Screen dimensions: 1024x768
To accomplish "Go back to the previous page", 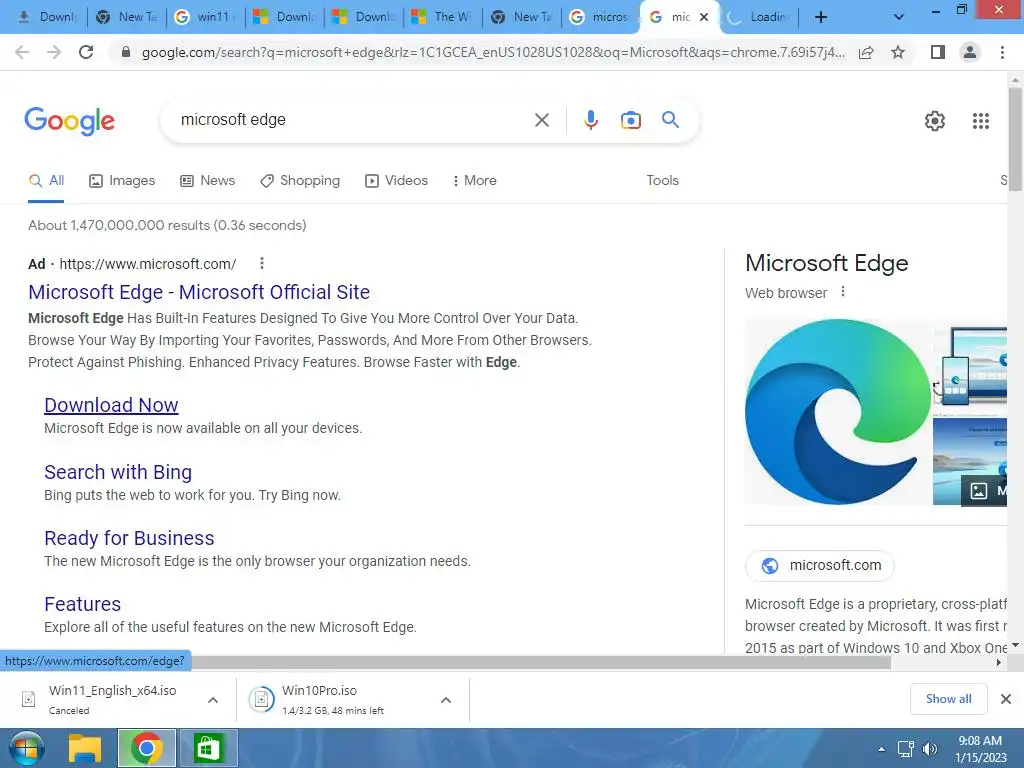I will coord(22,52).
